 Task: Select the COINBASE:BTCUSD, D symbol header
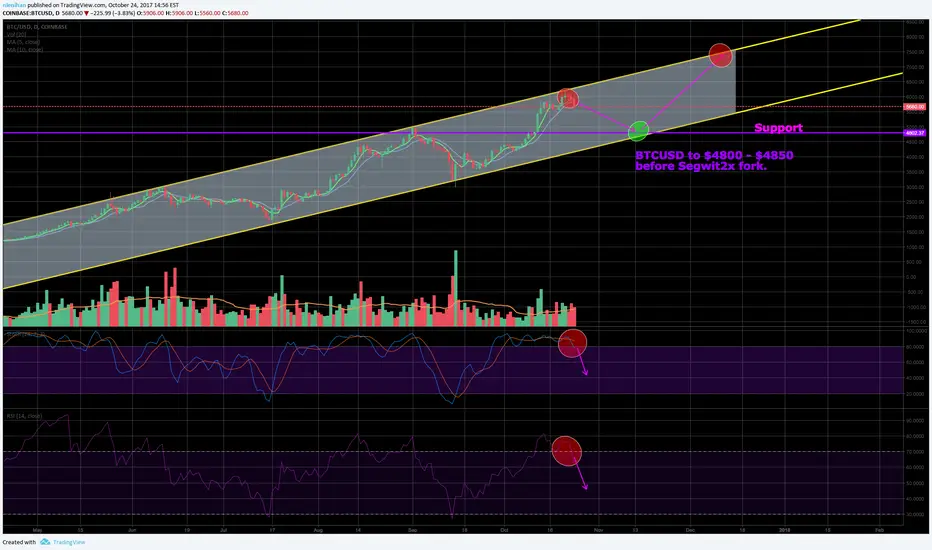tap(31, 13)
